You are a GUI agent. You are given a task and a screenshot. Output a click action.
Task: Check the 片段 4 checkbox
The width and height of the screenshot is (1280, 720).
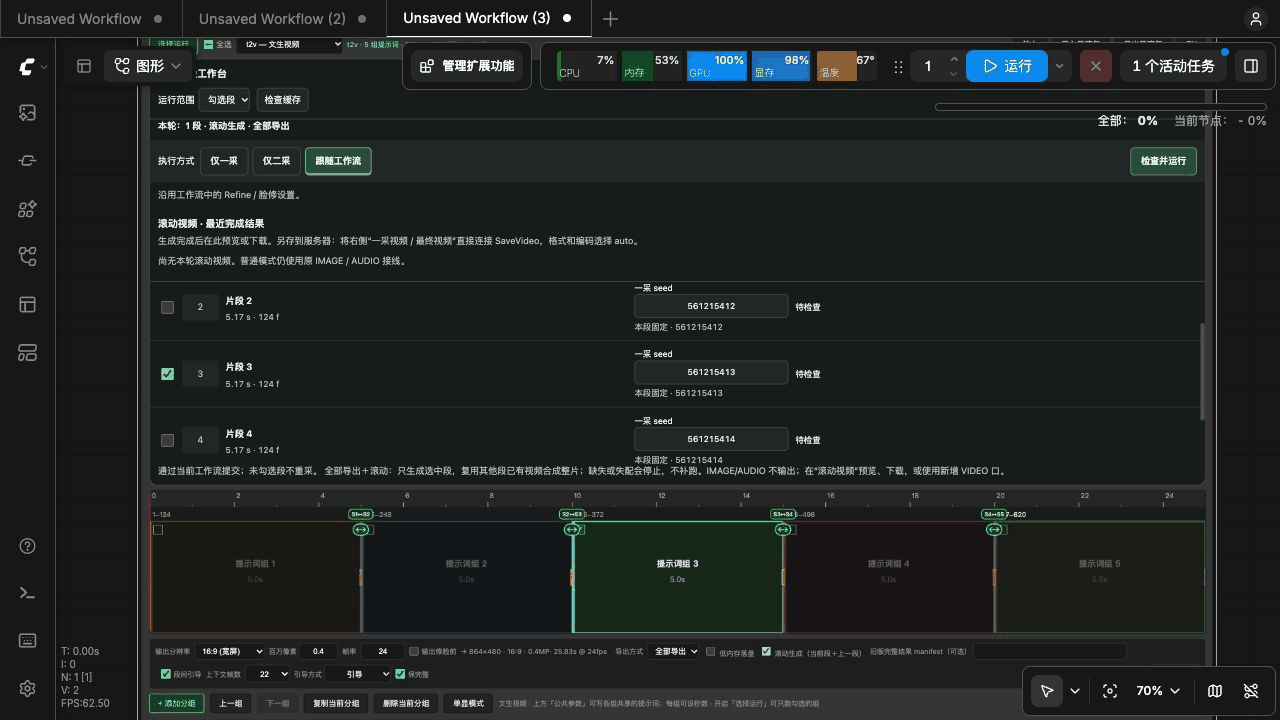[167, 440]
